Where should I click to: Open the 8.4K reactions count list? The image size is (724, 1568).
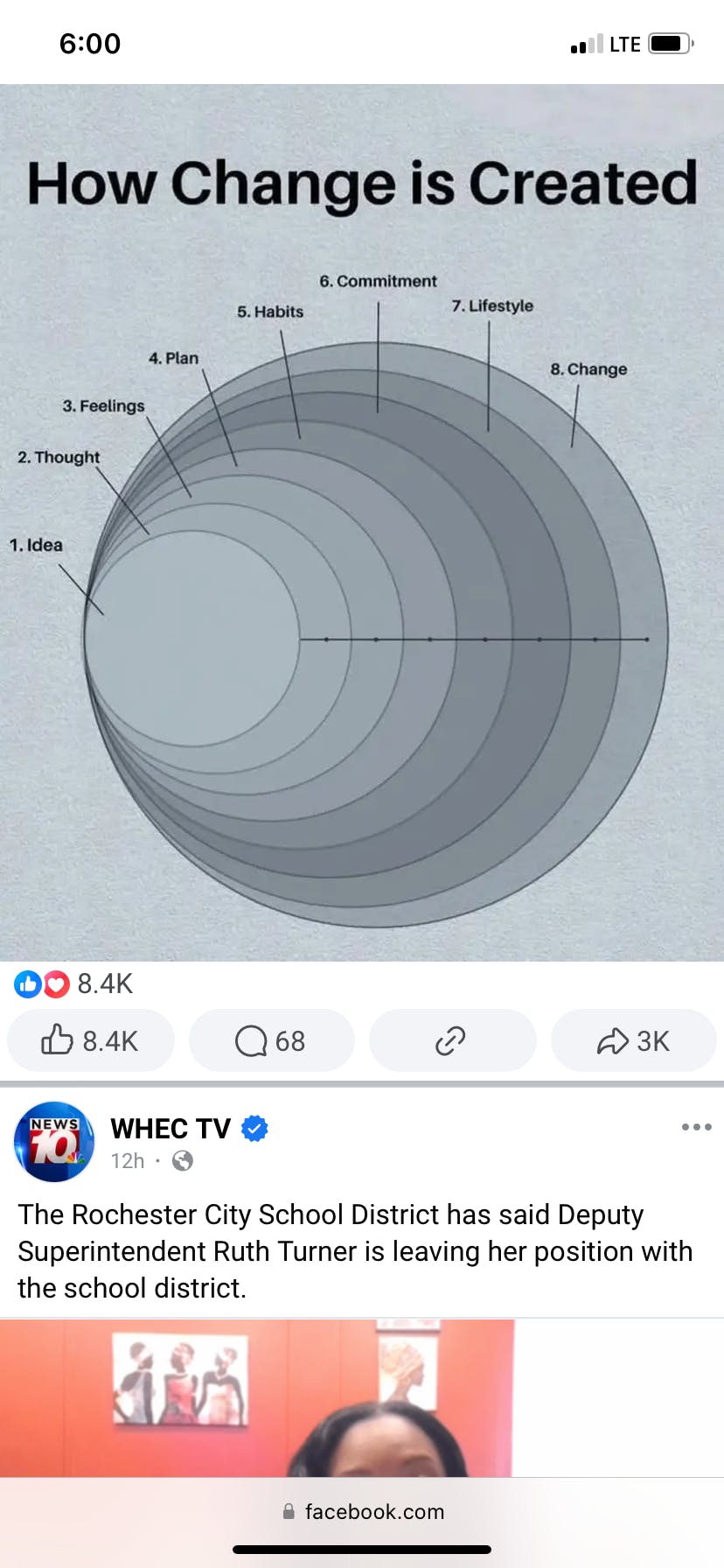pyautogui.click(x=105, y=983)
